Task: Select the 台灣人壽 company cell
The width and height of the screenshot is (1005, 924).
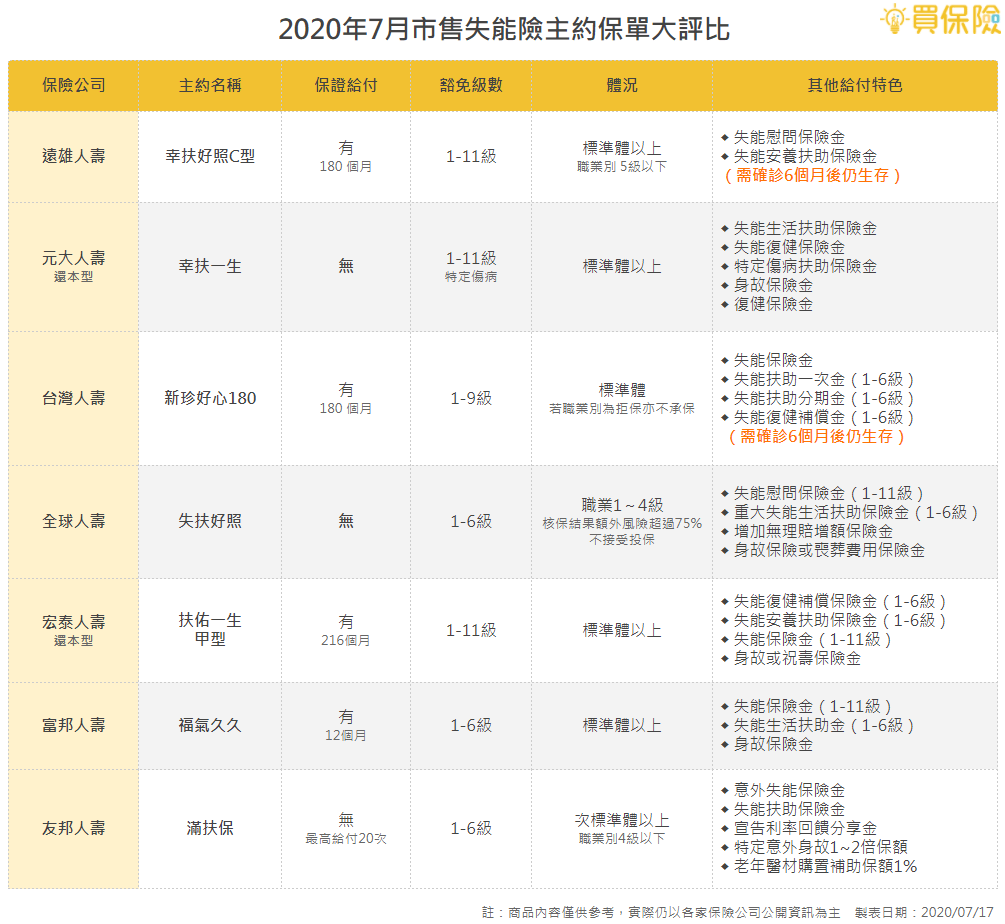Action: point(74,398)
